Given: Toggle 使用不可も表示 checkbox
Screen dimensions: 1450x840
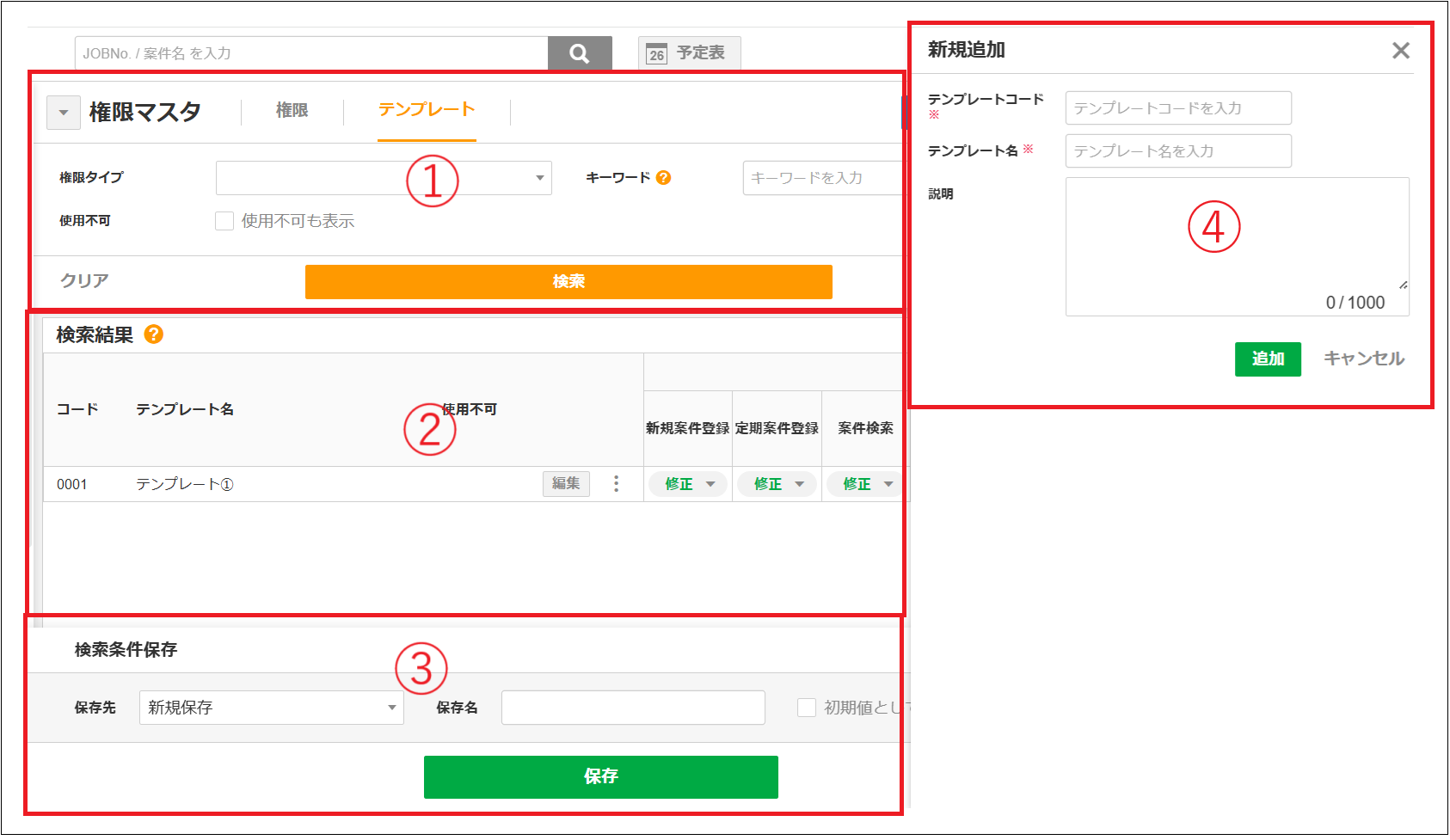Looking at the screenshot, I should click(224, 221).
